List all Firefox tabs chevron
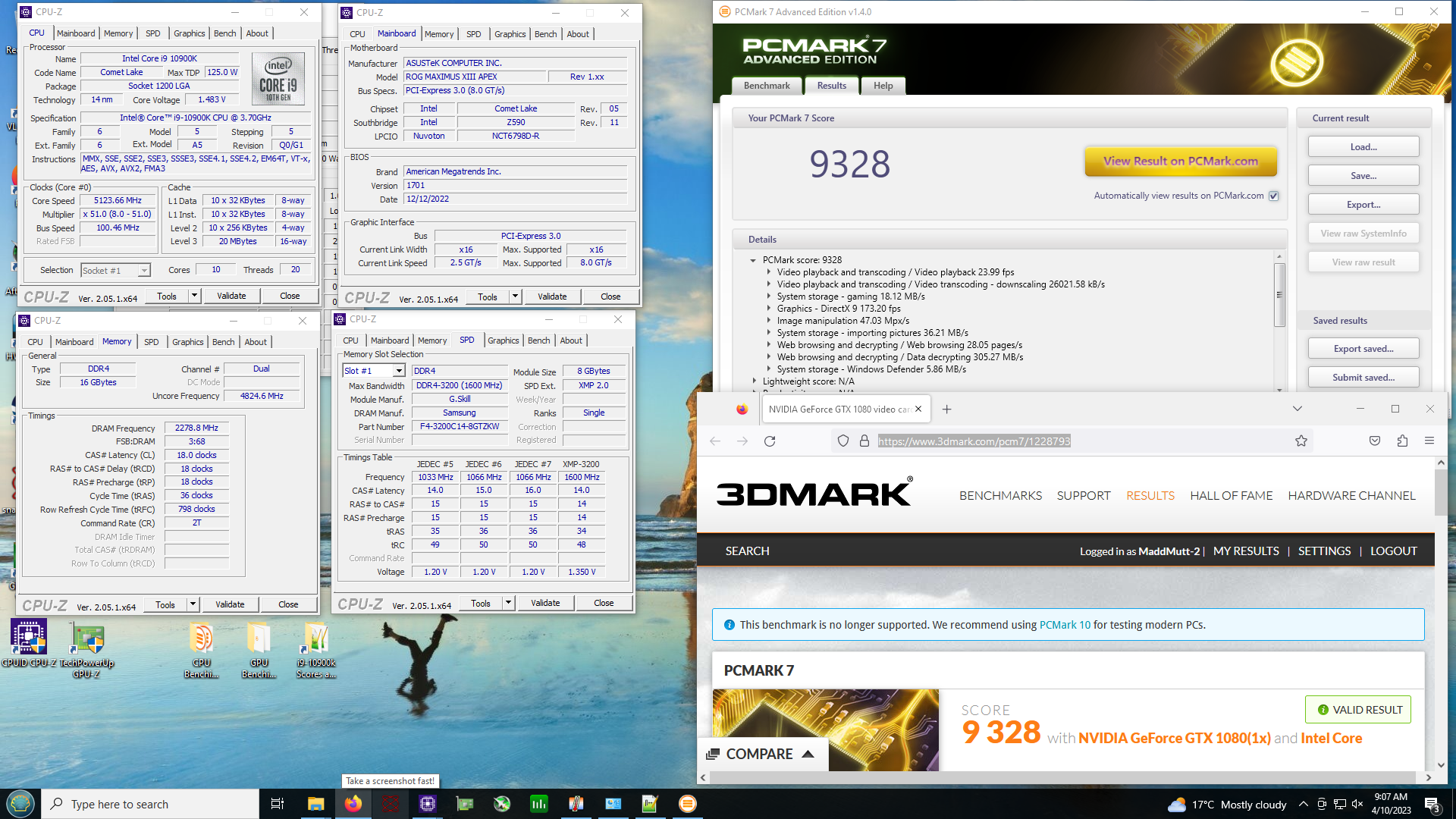This screenshot has height=819, width=1456. [1298, 409]
